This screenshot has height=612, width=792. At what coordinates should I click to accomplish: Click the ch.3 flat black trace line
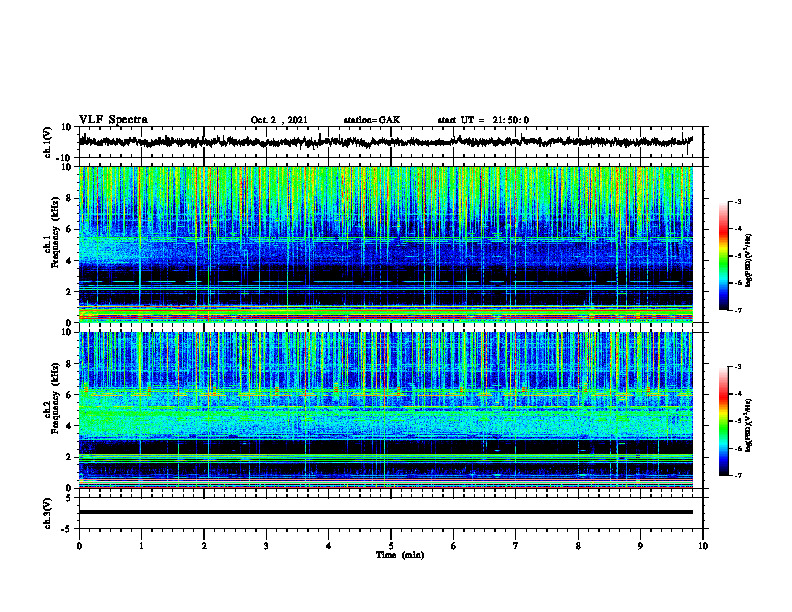point(385,512)
